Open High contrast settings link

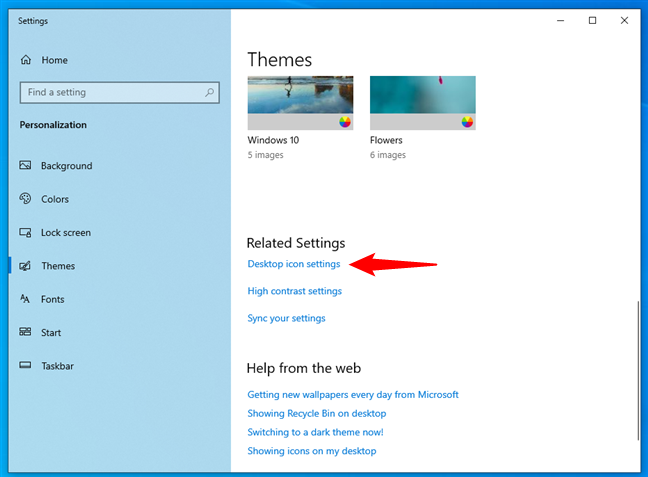[295, 291]
